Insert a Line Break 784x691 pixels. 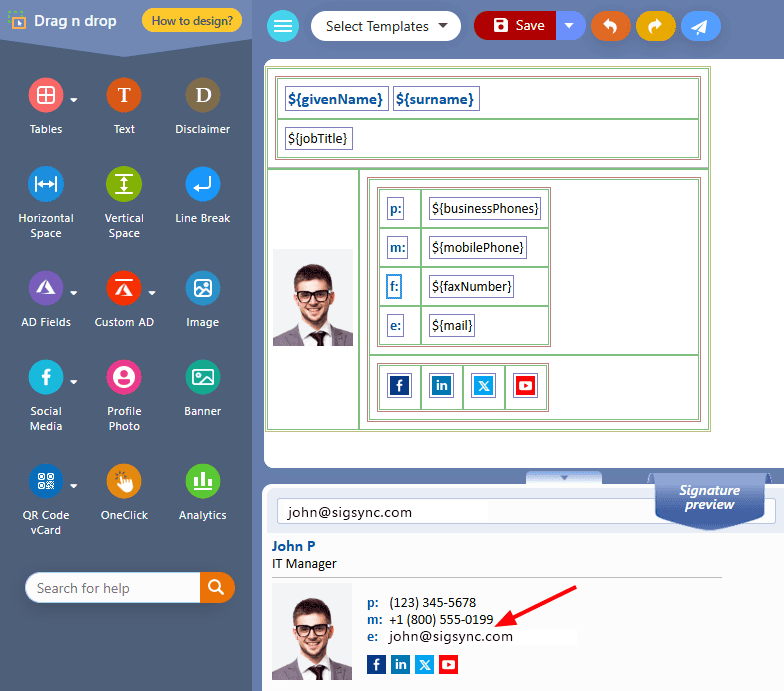coord(202,184)
